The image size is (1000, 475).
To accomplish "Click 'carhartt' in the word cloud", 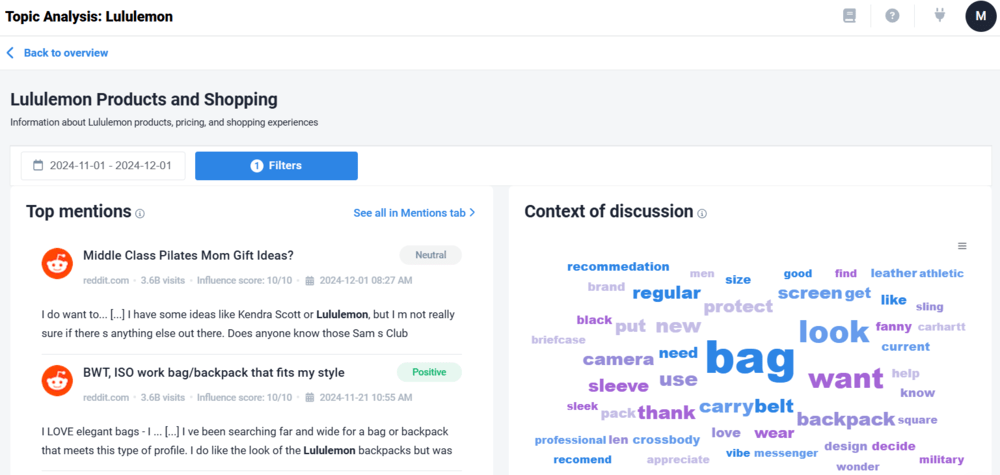I will click(x=941, y=327).
